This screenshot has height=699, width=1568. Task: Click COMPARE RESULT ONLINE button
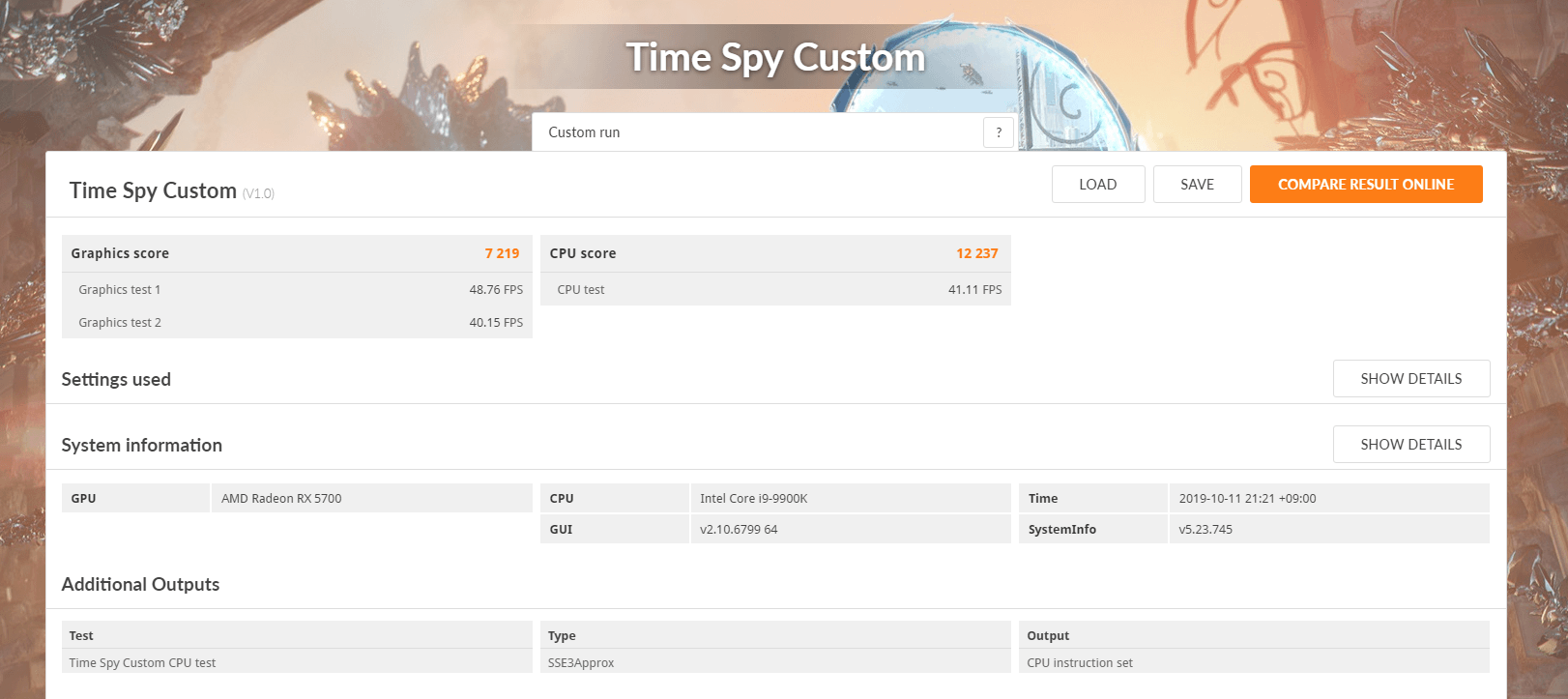point(1366,185)
